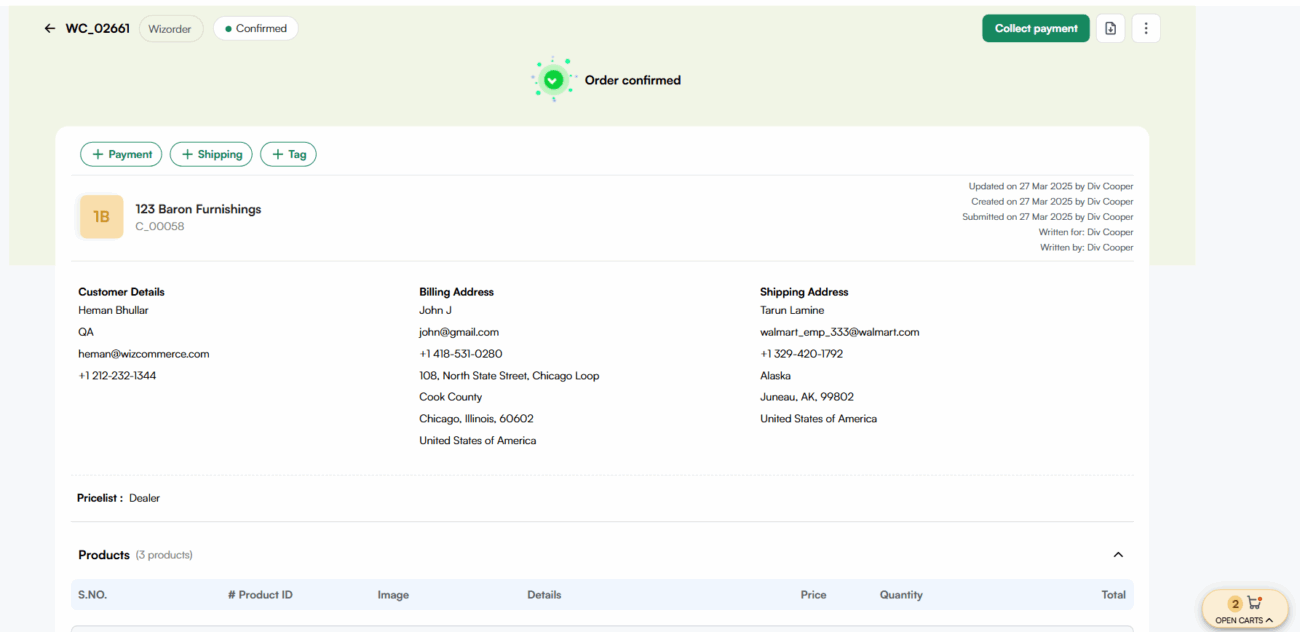Click the Wizorder label chip

tap(170, 29)
